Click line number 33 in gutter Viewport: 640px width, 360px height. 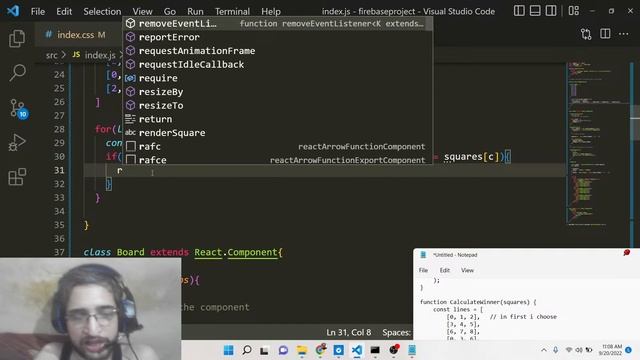tap(59, 198)
